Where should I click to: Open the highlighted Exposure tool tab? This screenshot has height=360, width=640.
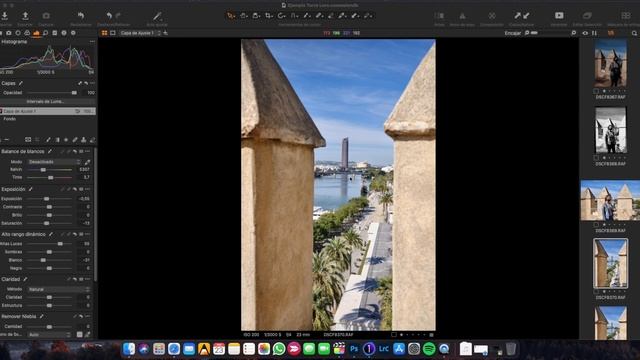coord(36,33)
